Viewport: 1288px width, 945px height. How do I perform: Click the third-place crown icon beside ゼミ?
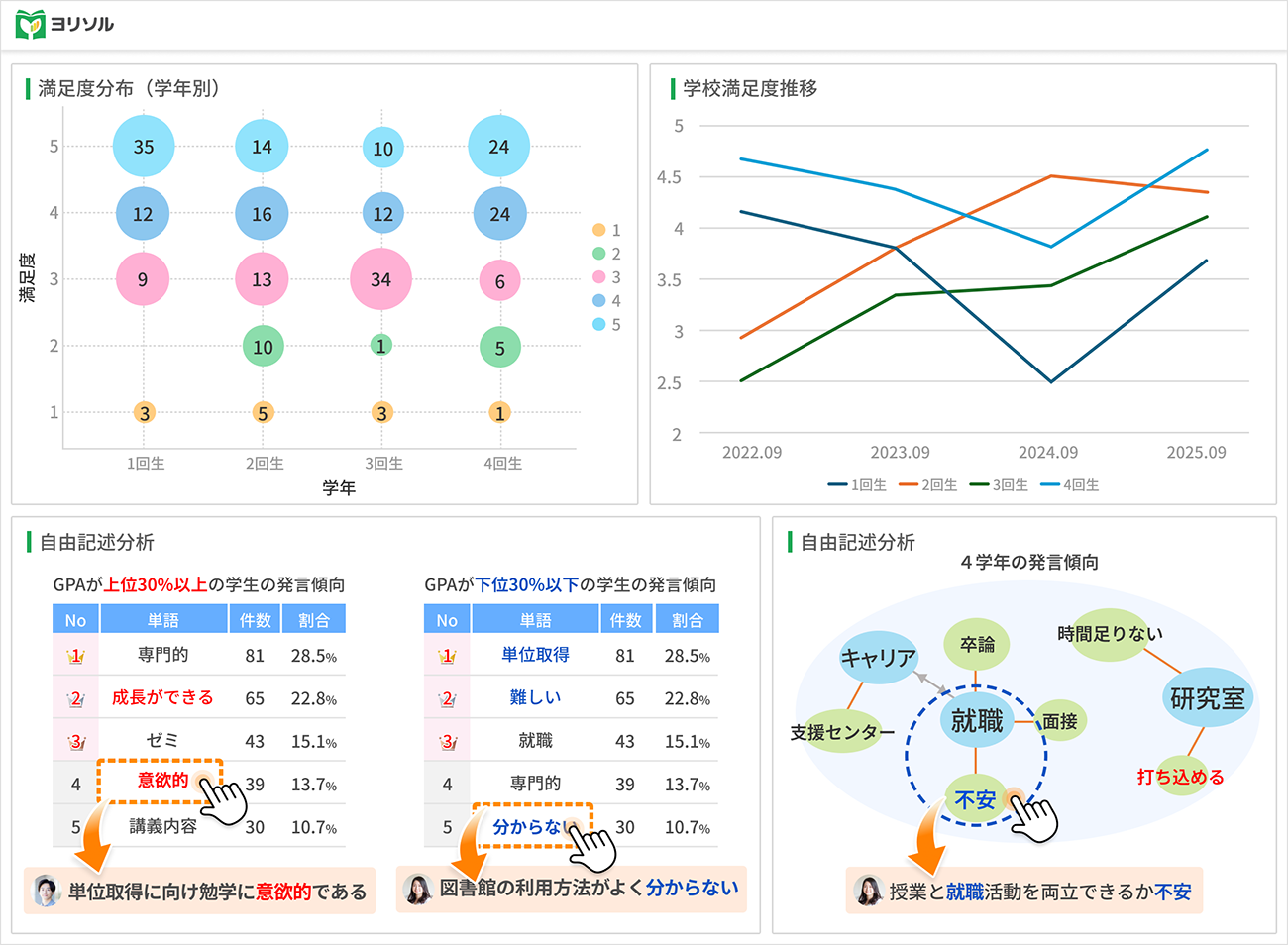[75, 742]
